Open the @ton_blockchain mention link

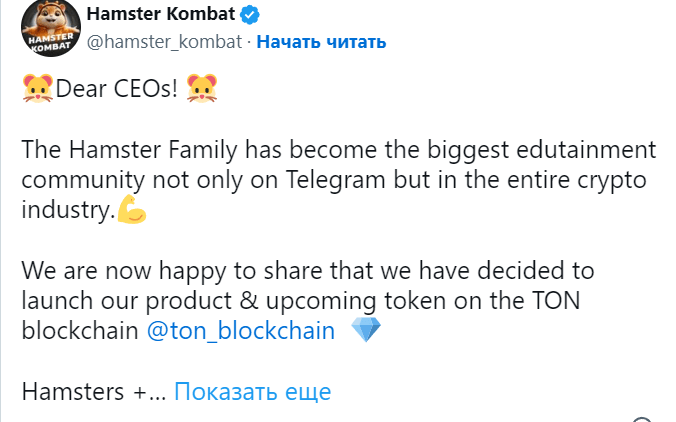tap(241, 331)
